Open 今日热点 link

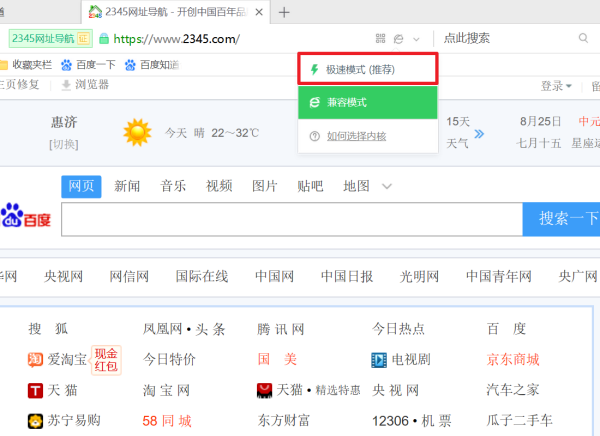[x=398, y=329]
